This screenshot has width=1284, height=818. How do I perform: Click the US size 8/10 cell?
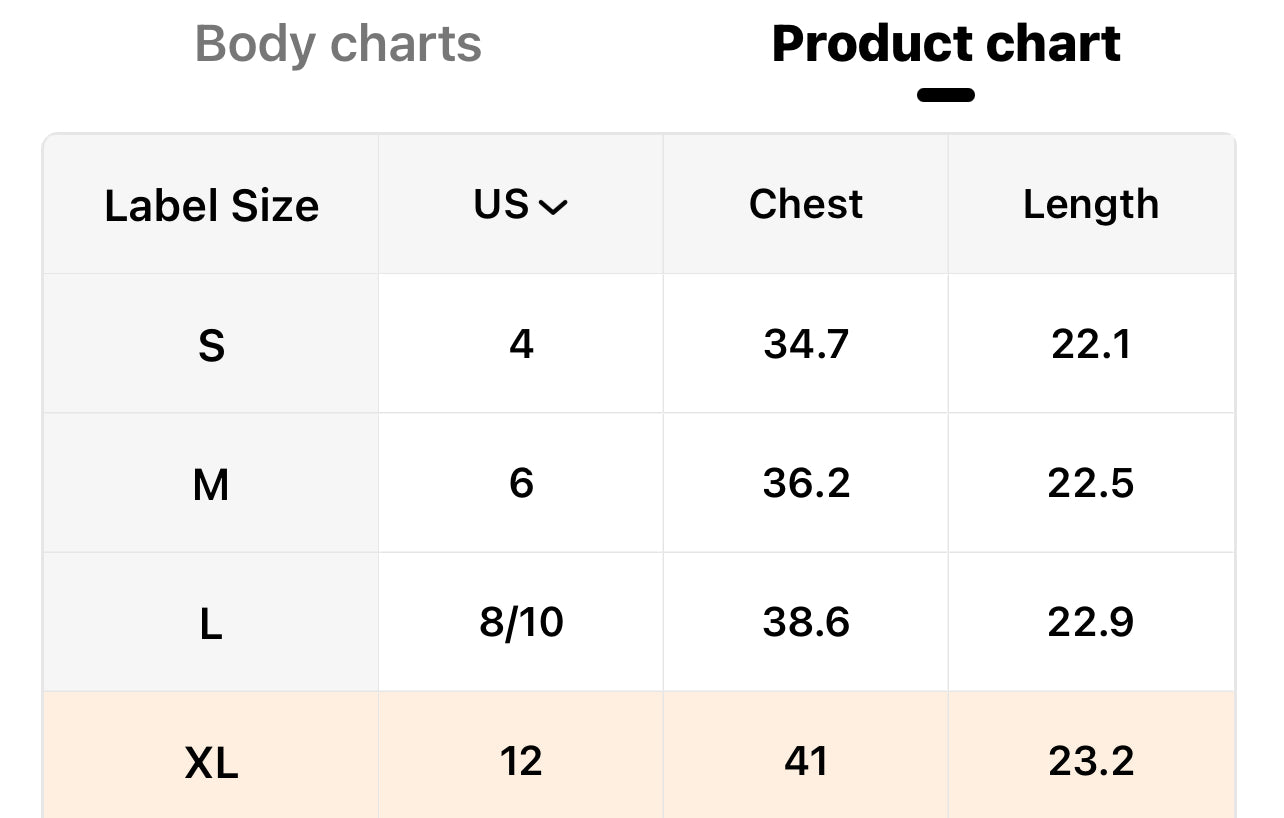(521, 622)
